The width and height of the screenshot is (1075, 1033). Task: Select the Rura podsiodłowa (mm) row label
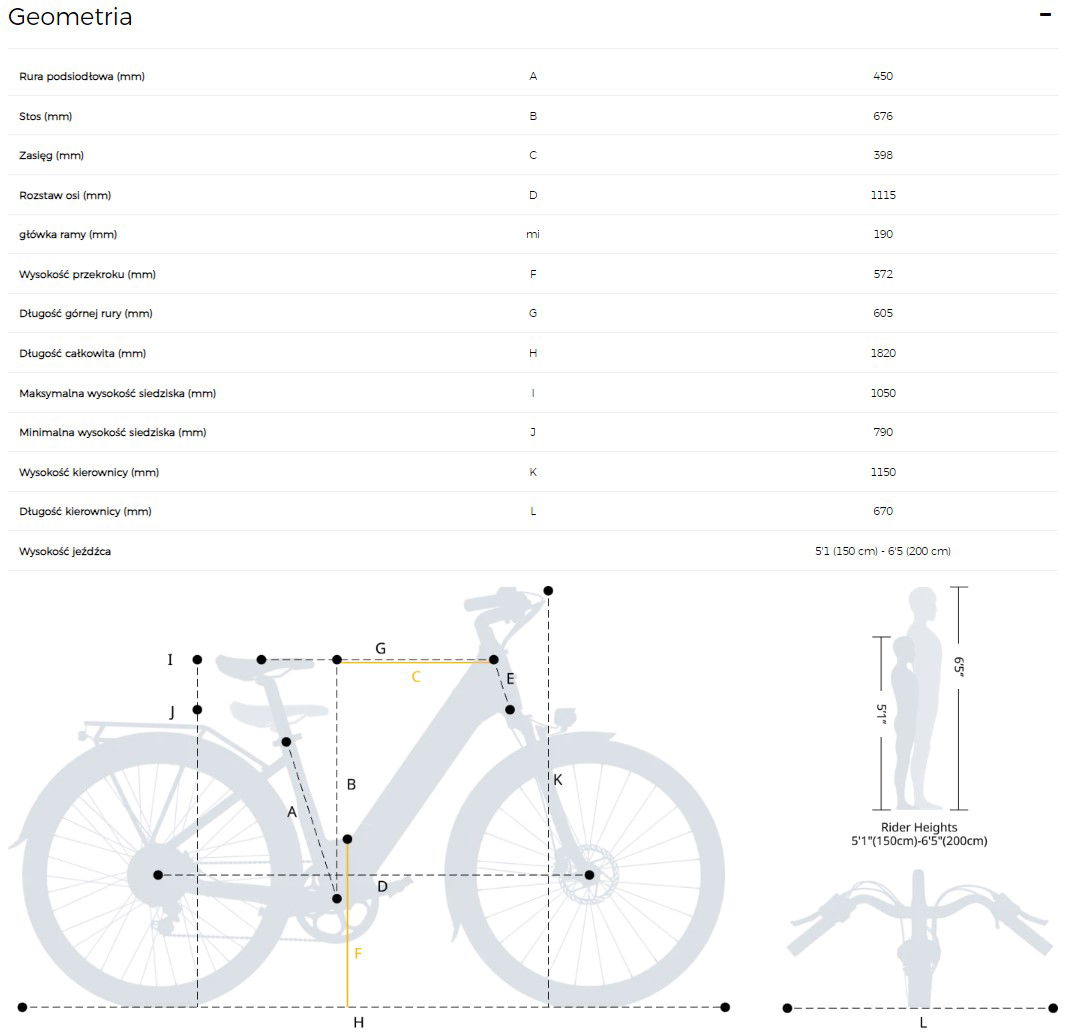(x=82, y=76)
